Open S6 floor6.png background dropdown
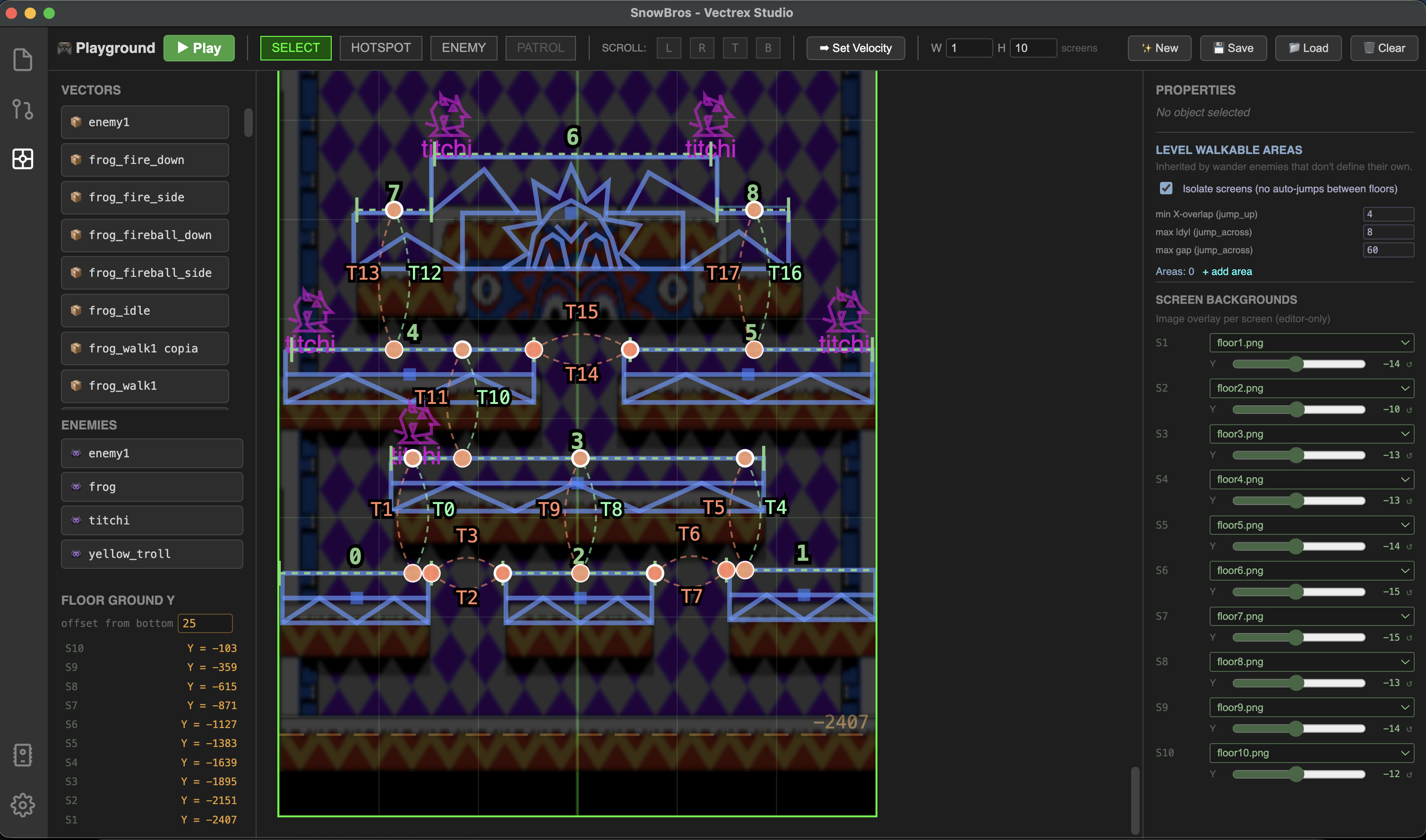 tap(1312, 570)
